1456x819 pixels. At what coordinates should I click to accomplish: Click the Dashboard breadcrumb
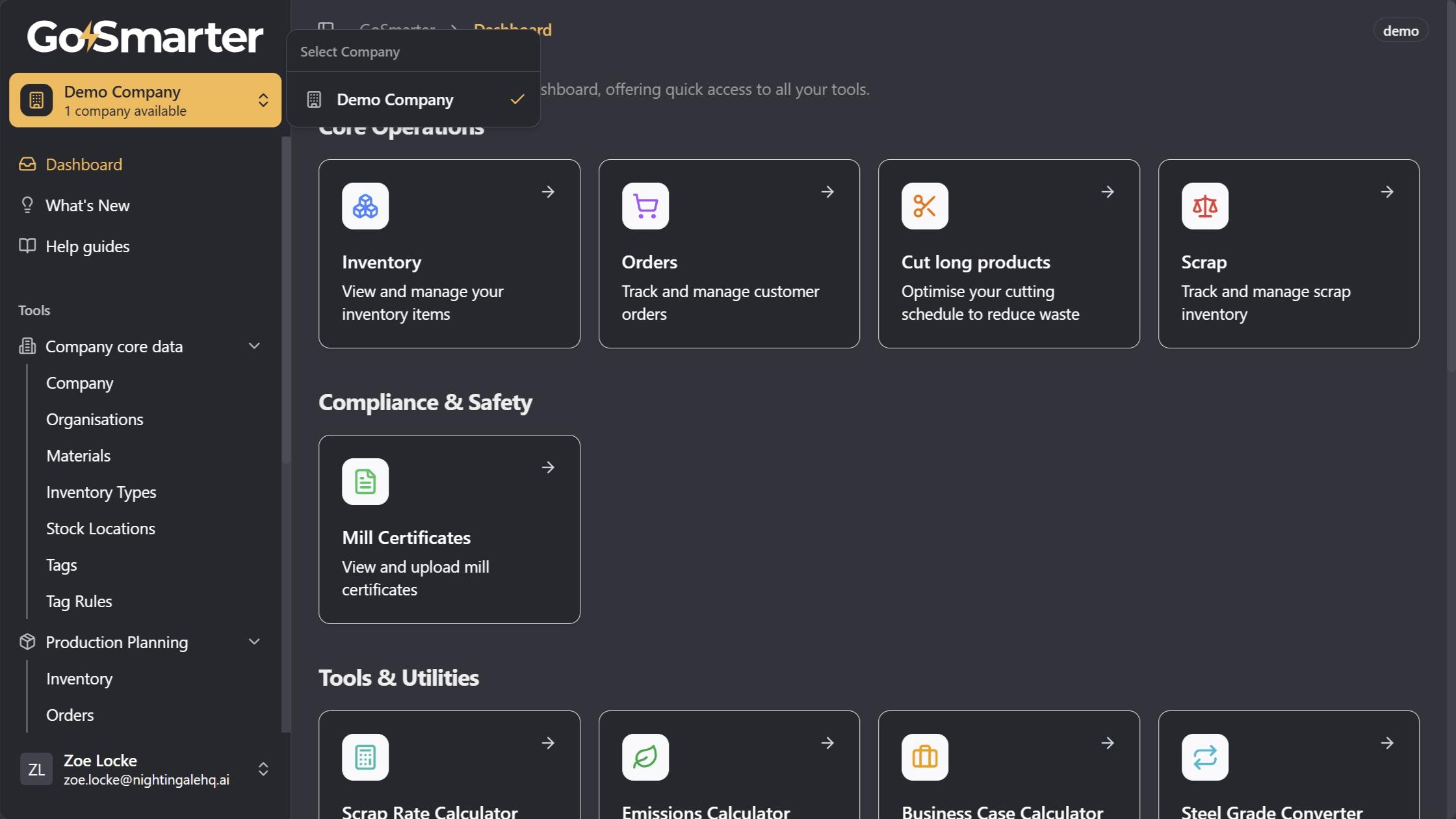[x=512, y=29]
